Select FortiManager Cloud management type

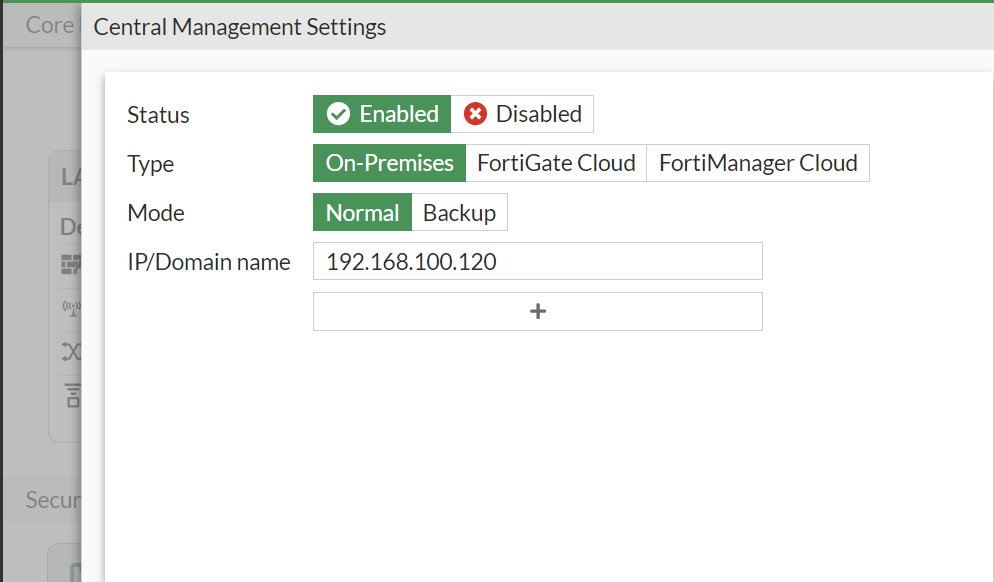757,162
